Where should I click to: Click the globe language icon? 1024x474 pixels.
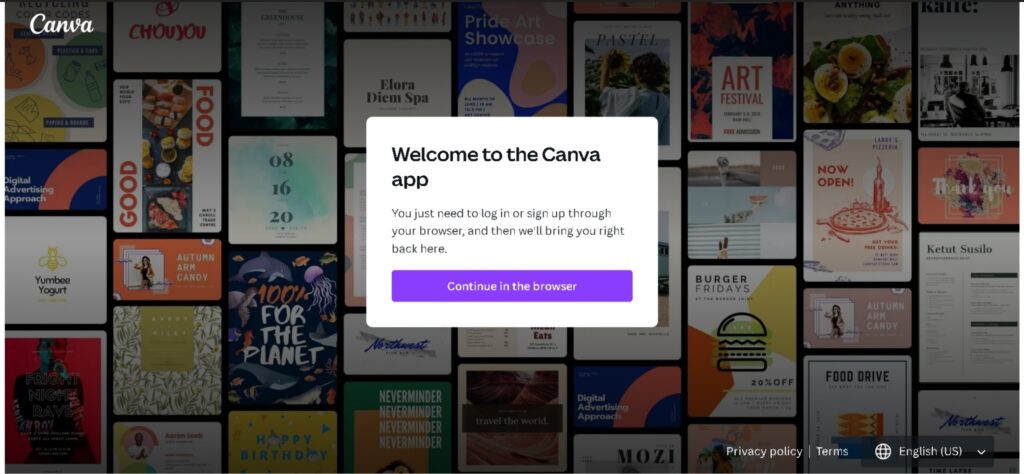point(882,451)
